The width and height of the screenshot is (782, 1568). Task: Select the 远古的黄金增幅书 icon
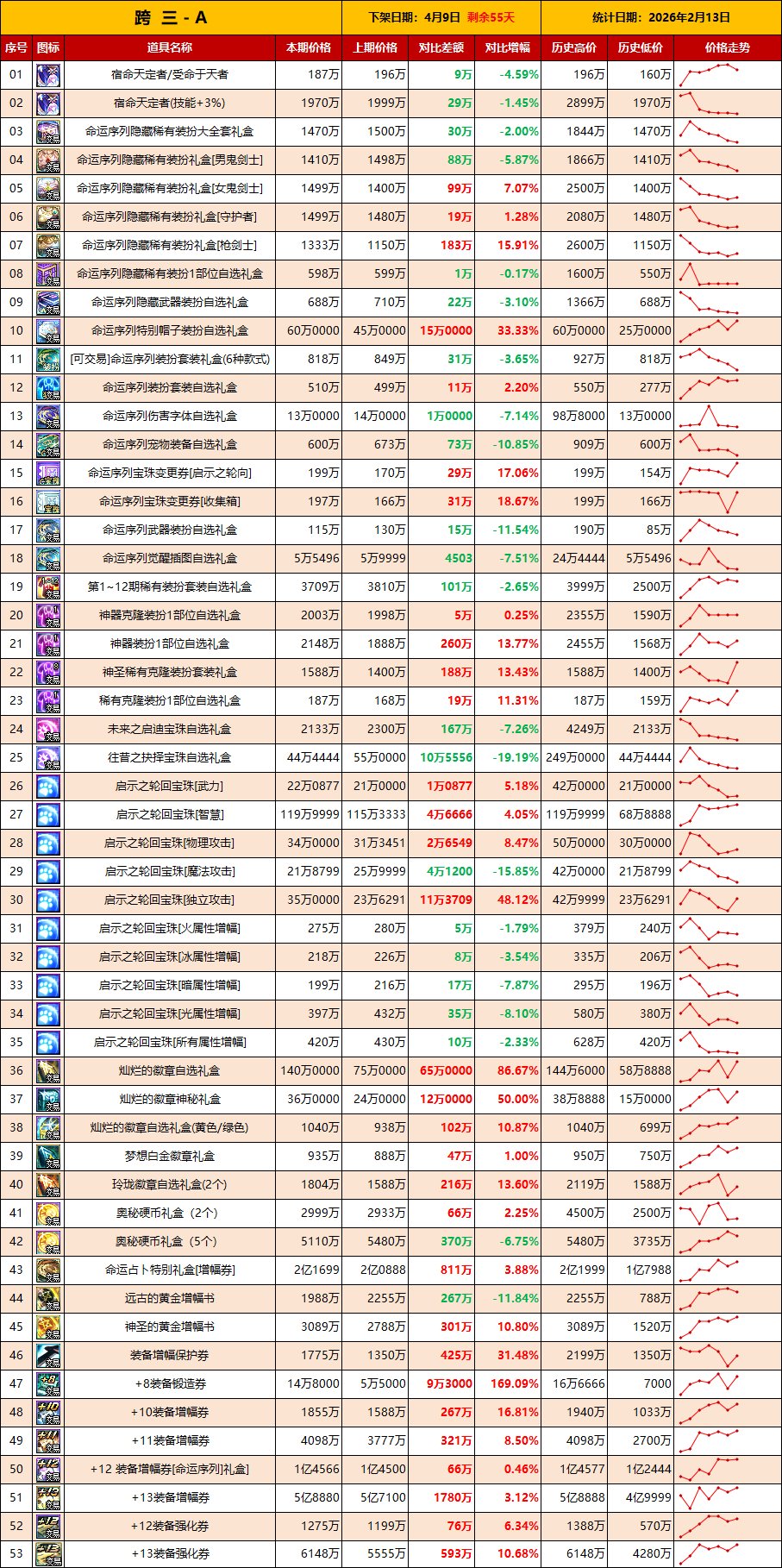[x=48, y=1299]
